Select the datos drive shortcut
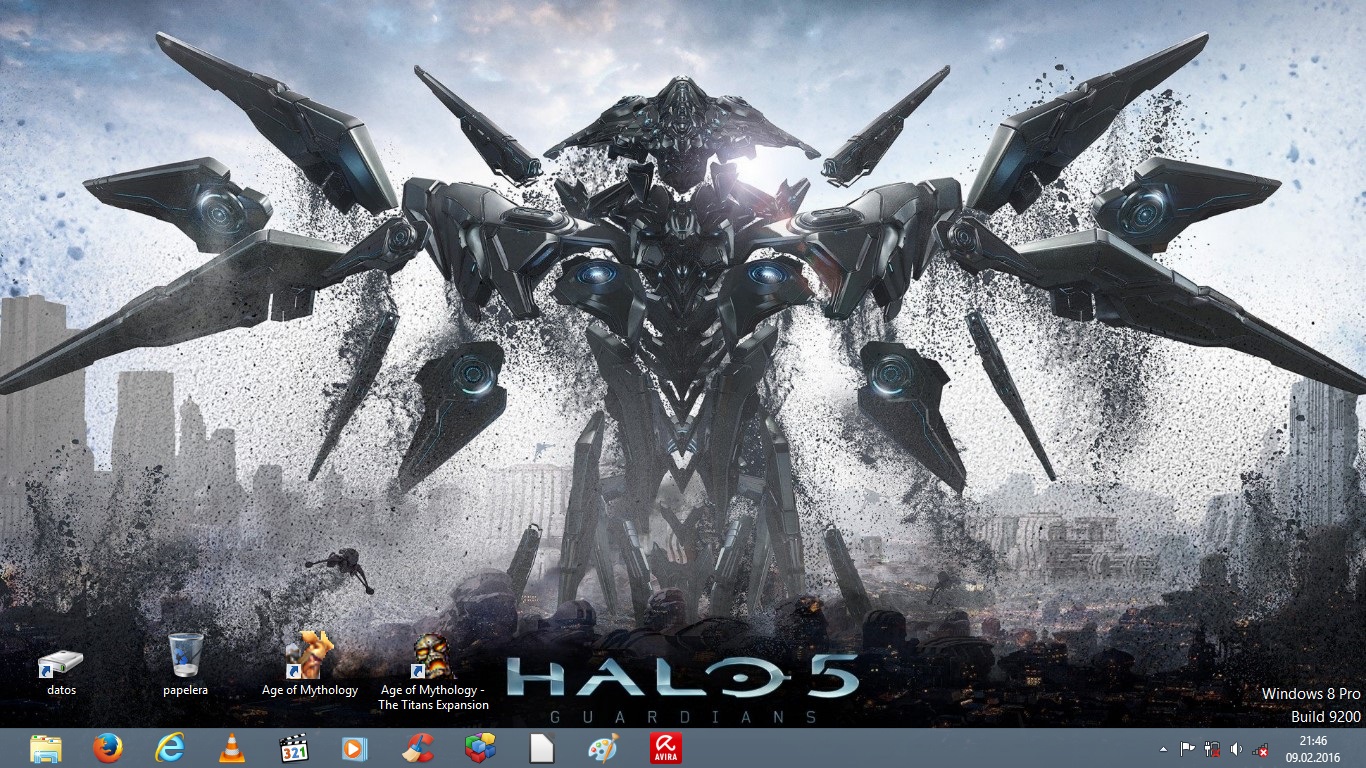Image resolution: width=1366 pixels, height=768 pixels. (61, 665)
